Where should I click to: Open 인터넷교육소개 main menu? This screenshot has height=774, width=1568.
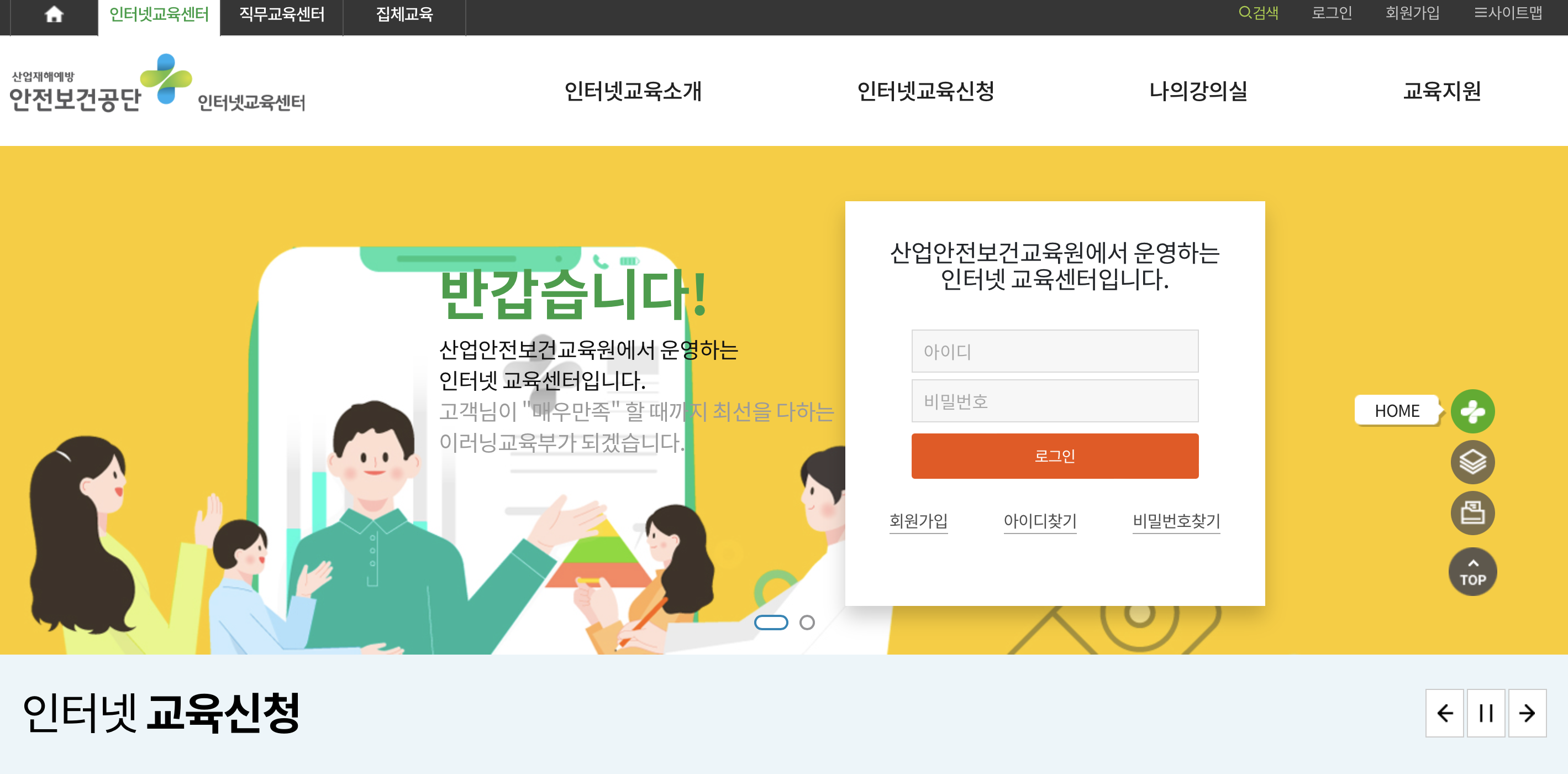point(633,91)
